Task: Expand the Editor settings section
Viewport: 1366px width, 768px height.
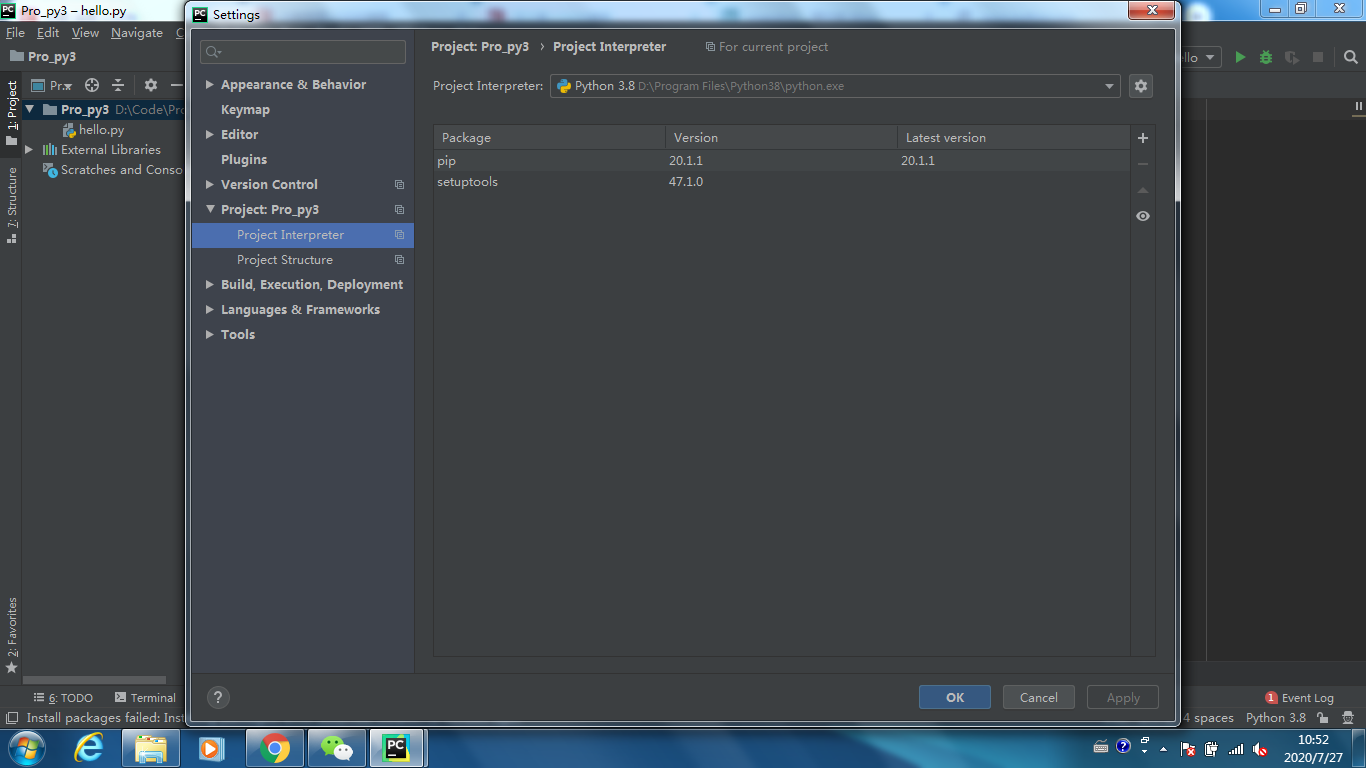Action: (210, 135)
